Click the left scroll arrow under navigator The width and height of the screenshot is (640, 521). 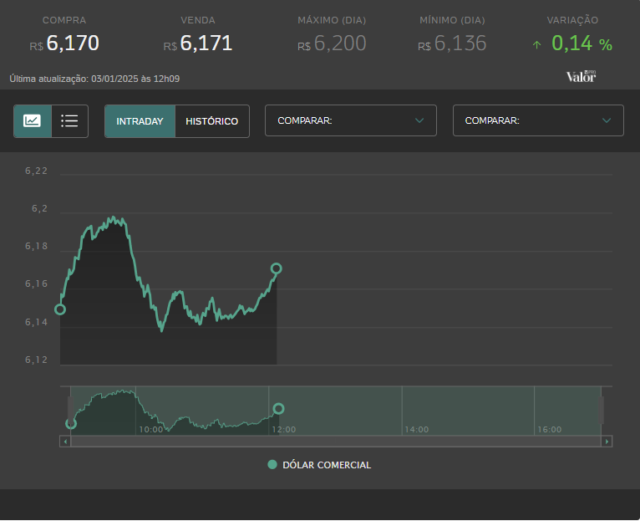click(x=65, y=441)
